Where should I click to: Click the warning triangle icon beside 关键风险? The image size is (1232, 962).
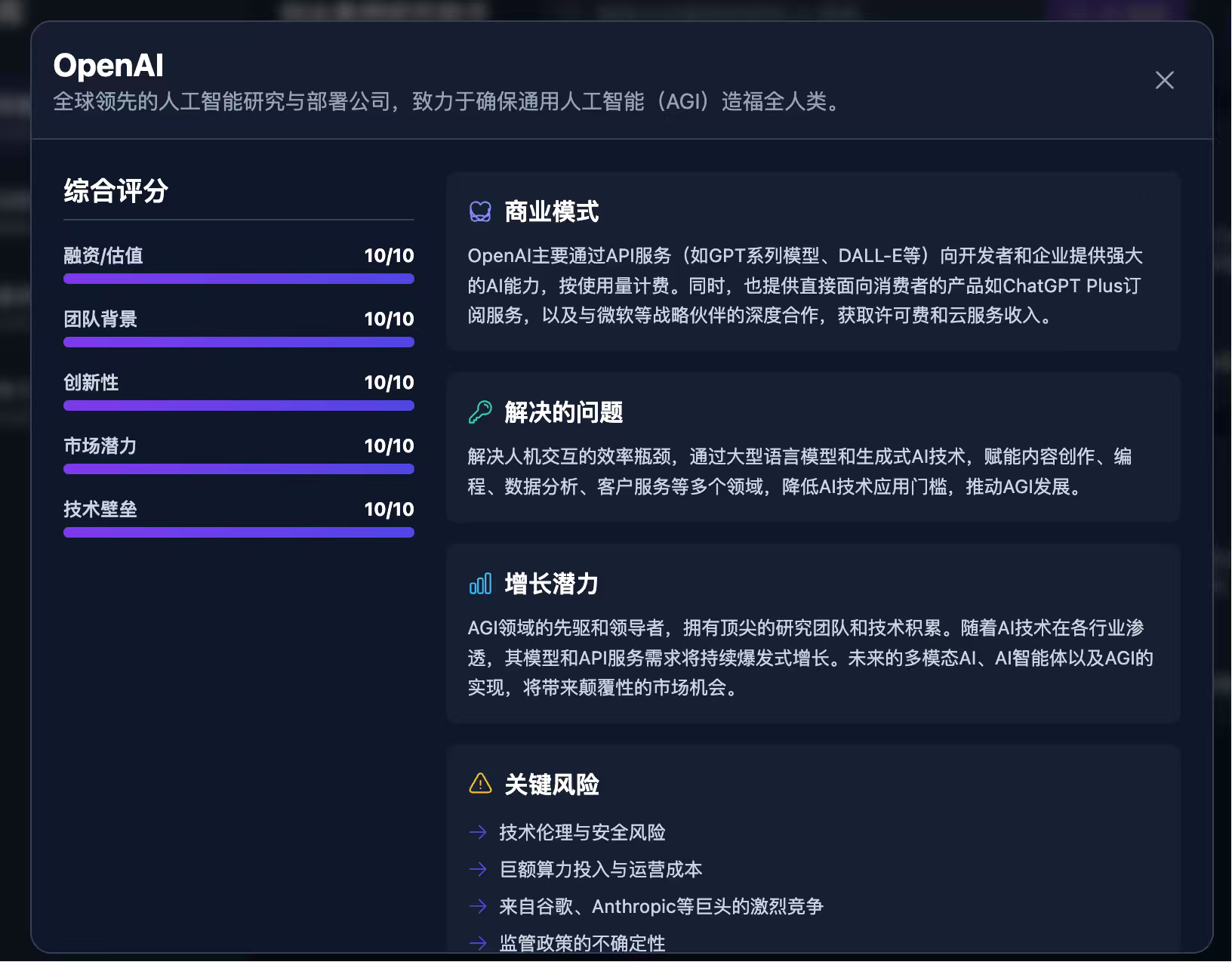click(x=480, y=784)
